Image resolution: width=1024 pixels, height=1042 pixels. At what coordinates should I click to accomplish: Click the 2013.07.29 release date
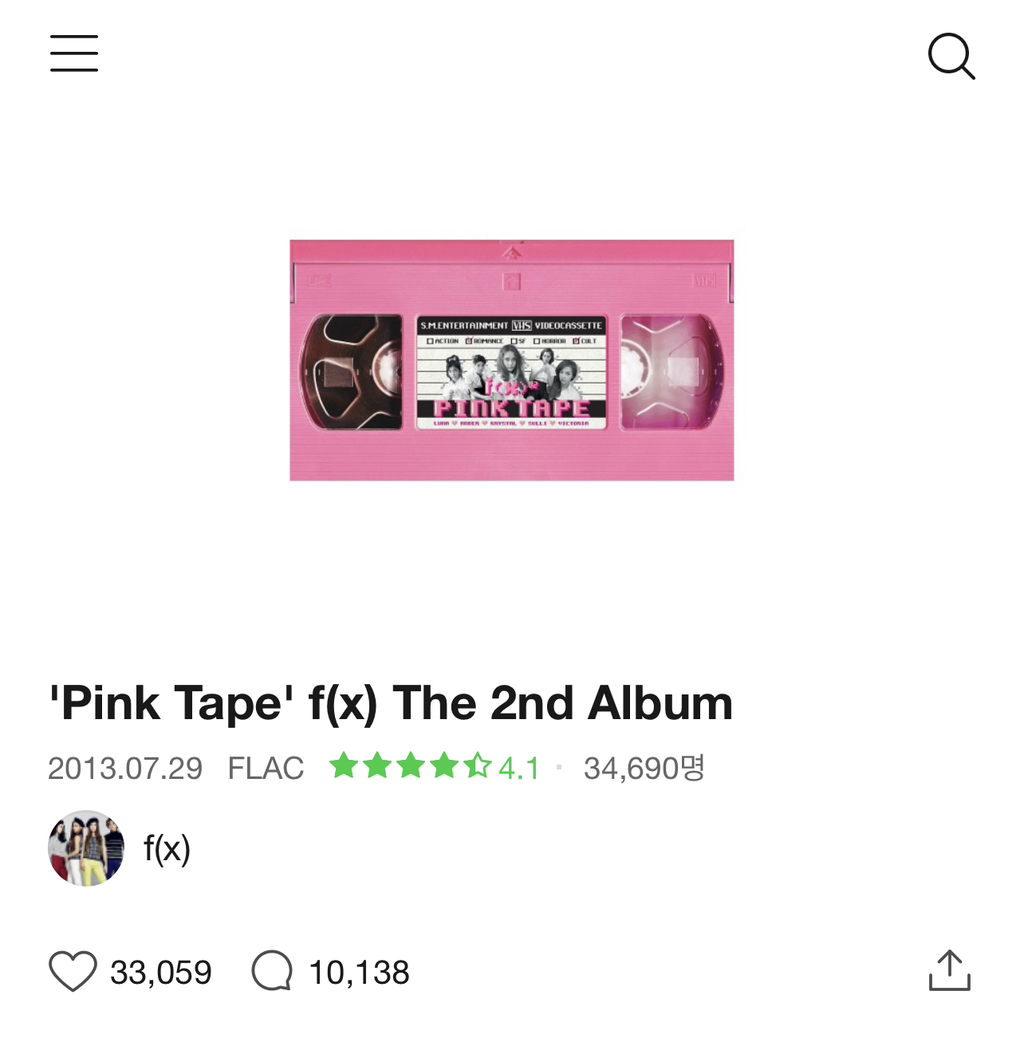[125, 768]
